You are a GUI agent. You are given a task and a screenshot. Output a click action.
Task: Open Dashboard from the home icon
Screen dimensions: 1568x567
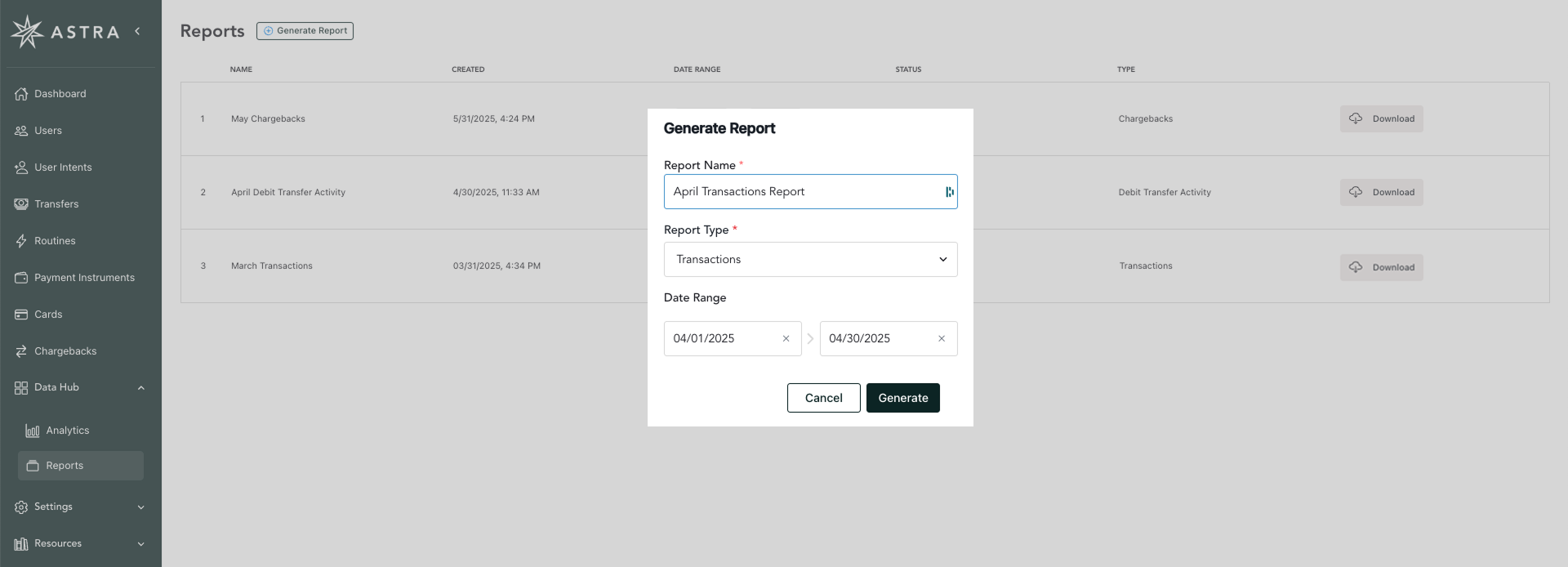click(x=21, y=94)
